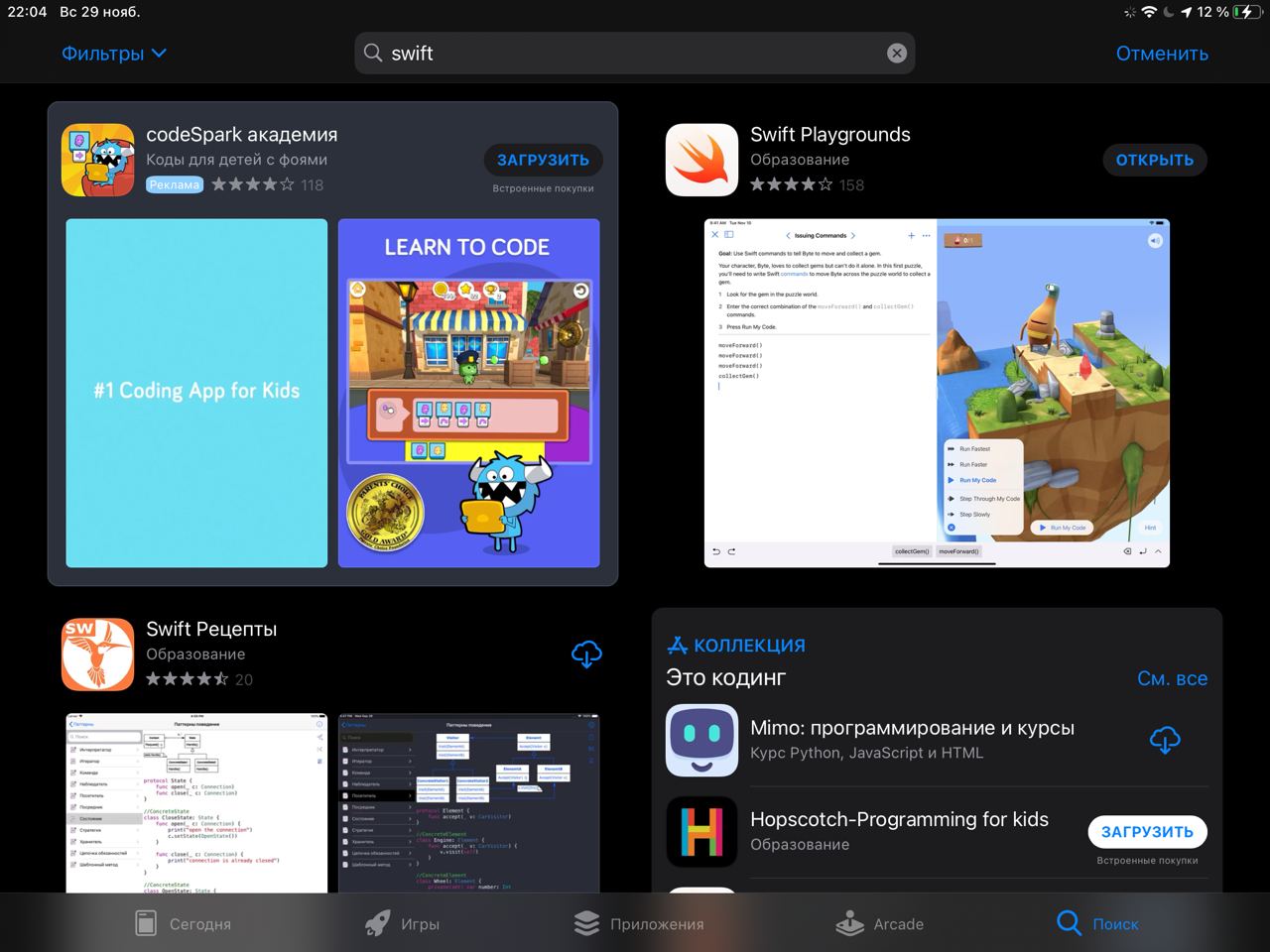
Task: Tap ЗАГРУЗИТЬ for Hopscotch
Action: click(1147, 832)
